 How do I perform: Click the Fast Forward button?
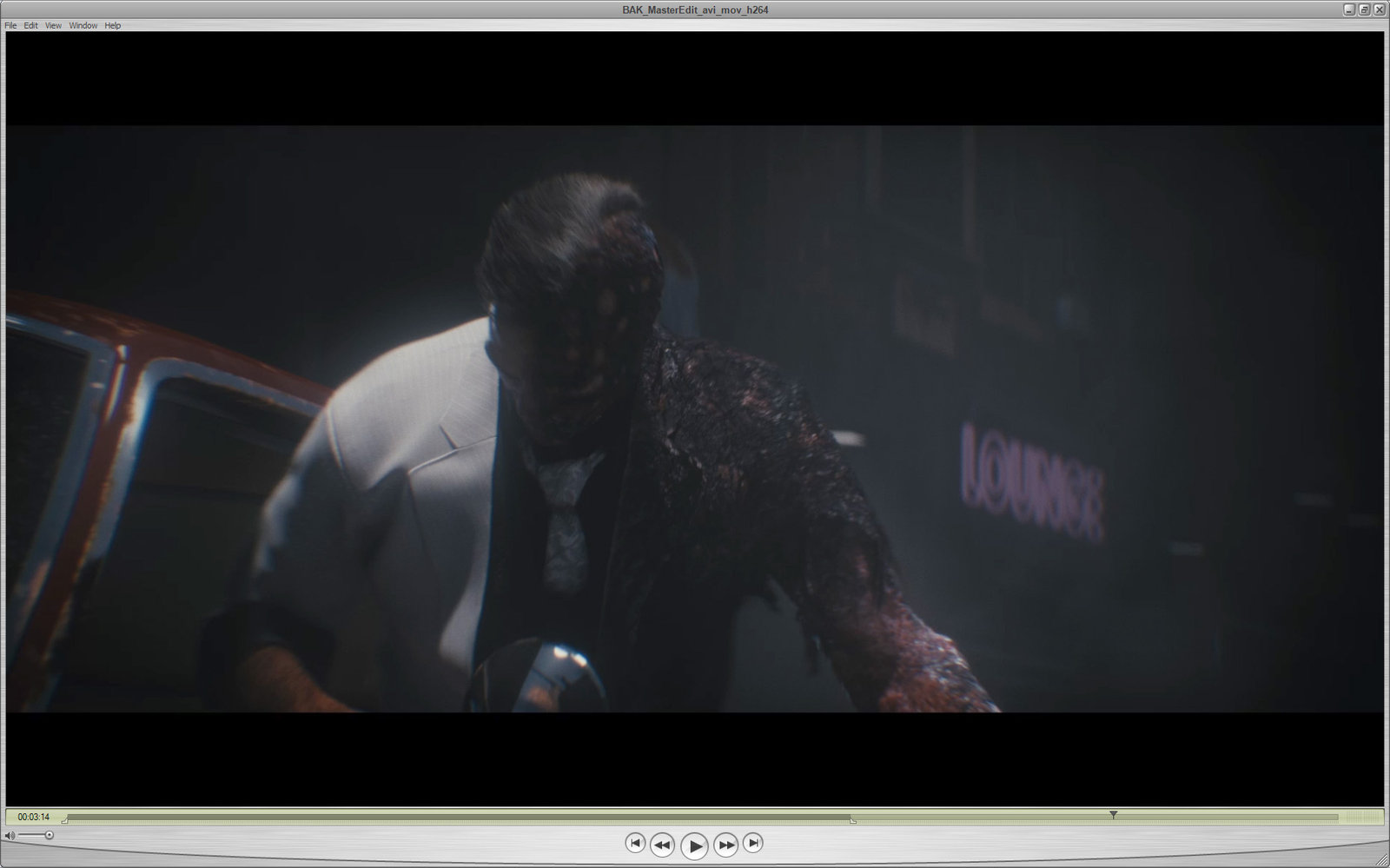[726, 844]
